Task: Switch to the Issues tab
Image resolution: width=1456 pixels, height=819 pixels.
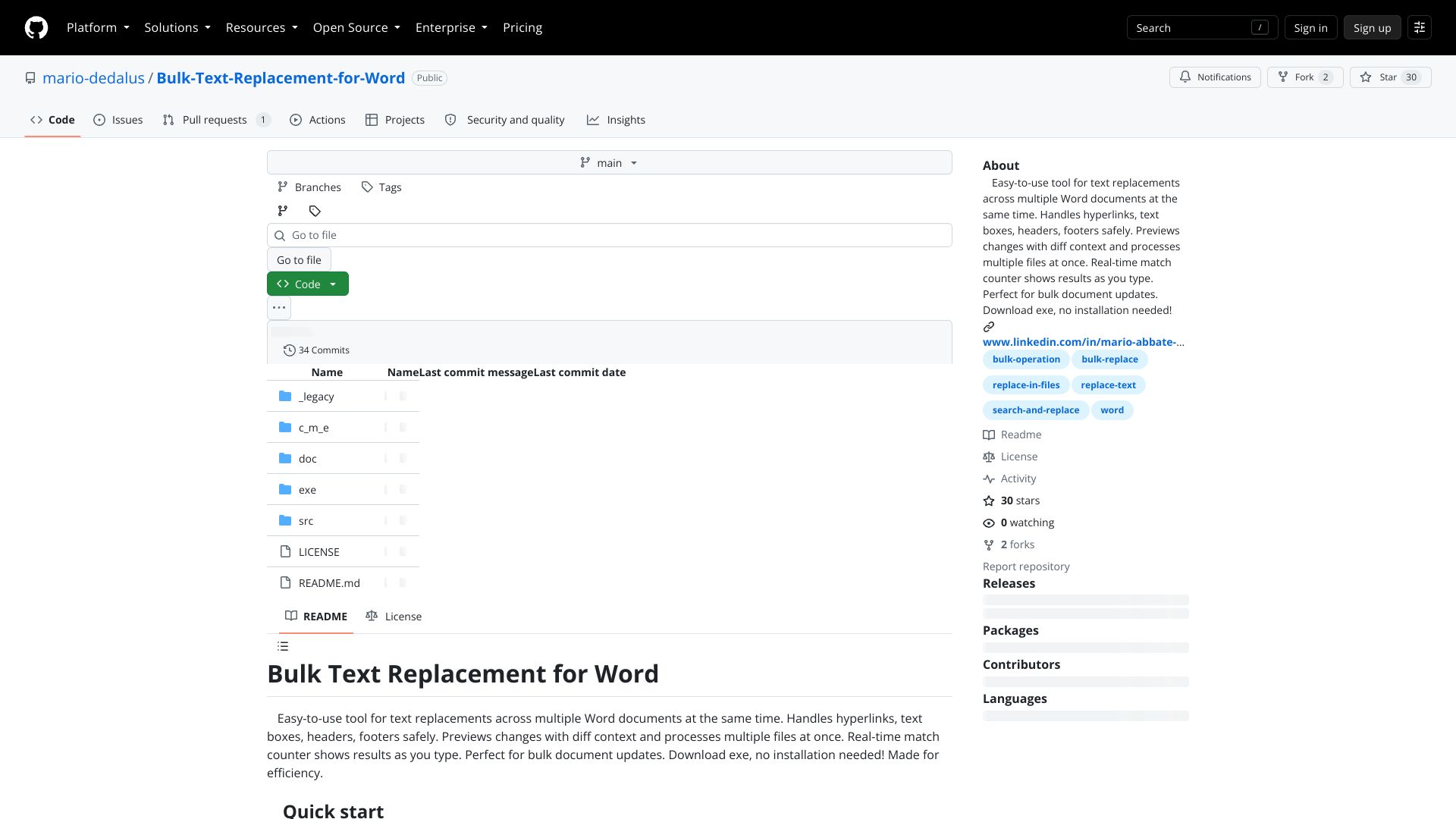Action: (x=118, y=120)
